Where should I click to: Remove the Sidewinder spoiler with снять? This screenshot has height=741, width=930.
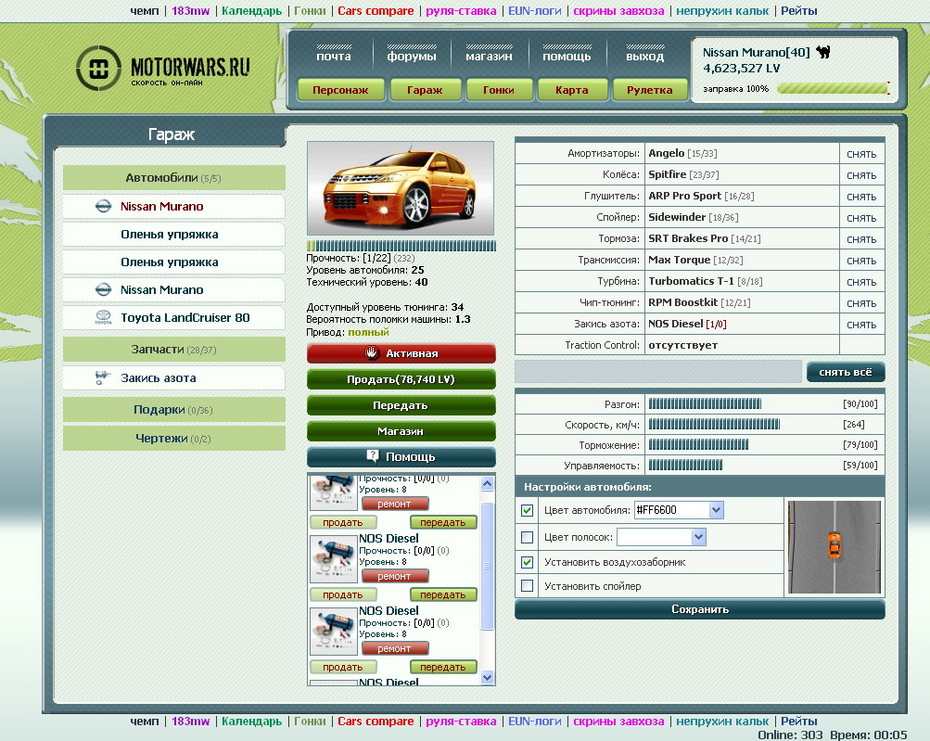(861, 218)
